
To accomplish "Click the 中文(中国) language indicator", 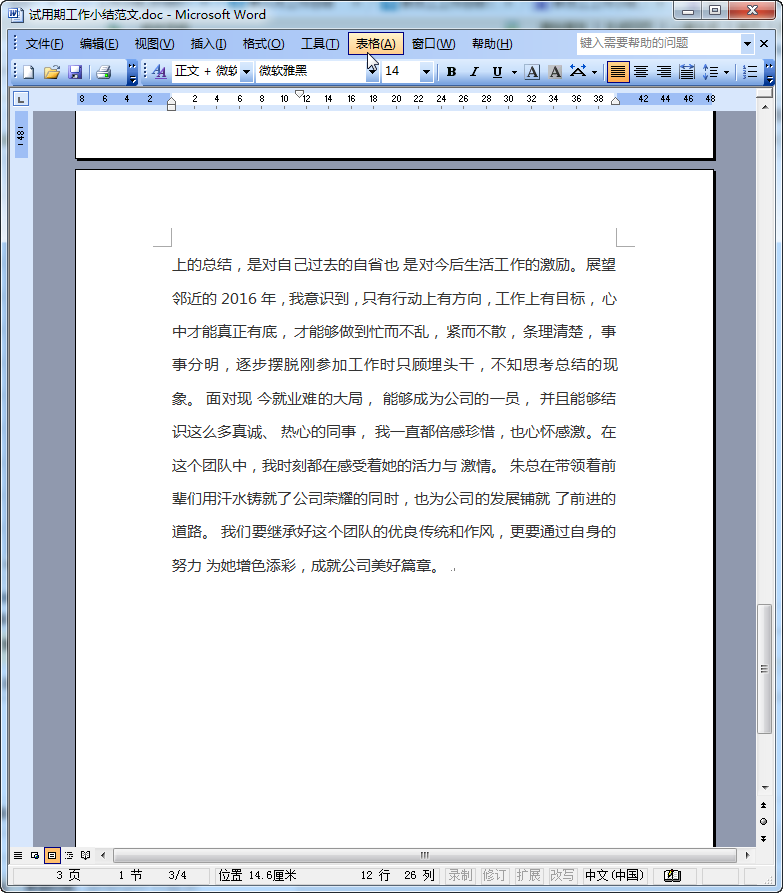I will click(x=614, y=875).
